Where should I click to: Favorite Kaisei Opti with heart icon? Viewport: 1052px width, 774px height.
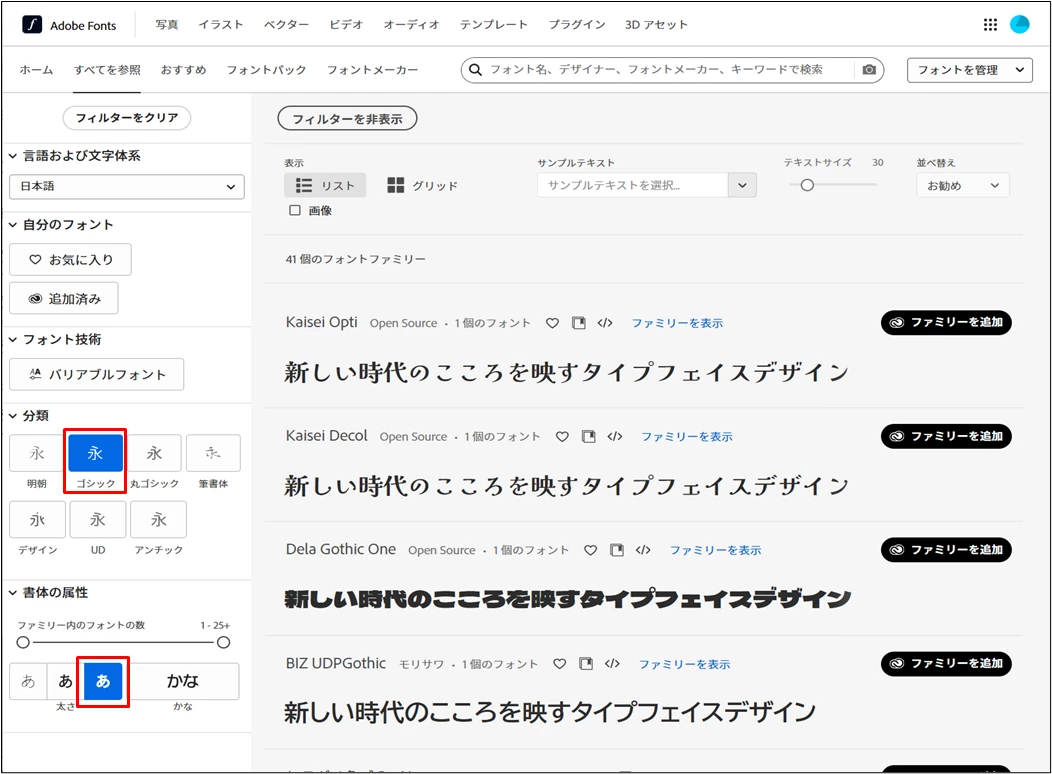552,323
